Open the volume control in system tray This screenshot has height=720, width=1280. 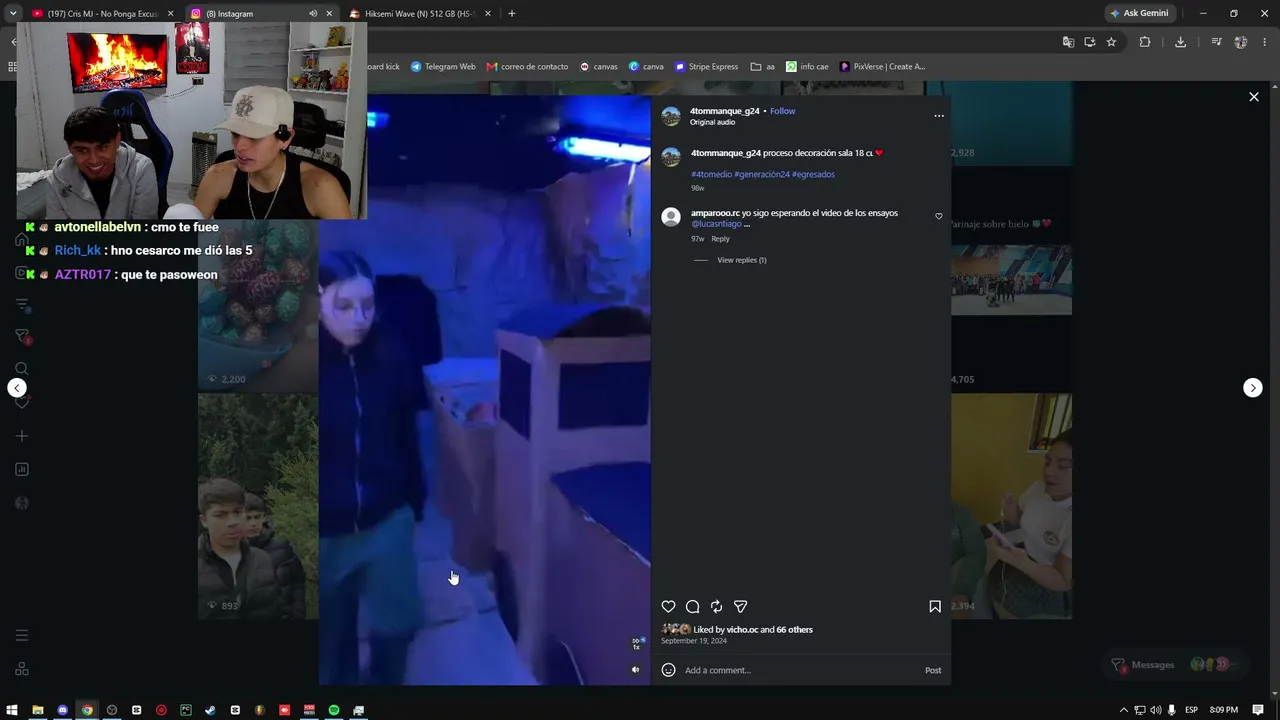1156,710
